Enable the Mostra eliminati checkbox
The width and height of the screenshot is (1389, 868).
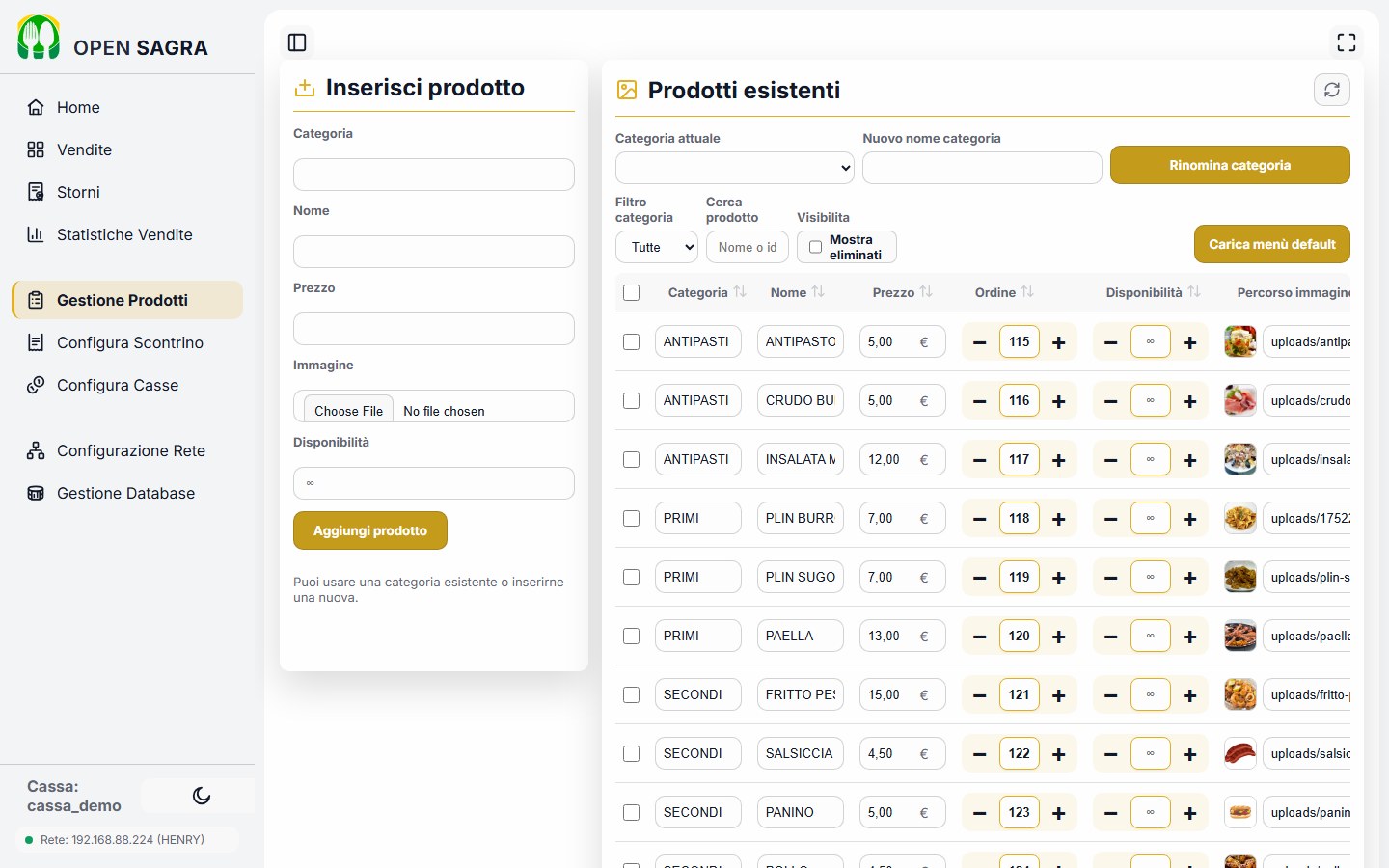coord(815,247)
